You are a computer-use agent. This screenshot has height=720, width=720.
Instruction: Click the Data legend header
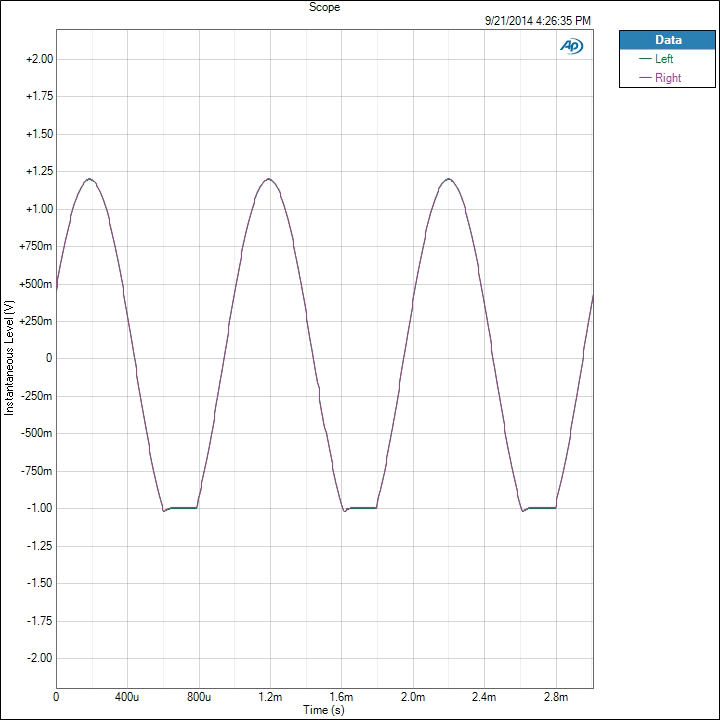(667, 40)
